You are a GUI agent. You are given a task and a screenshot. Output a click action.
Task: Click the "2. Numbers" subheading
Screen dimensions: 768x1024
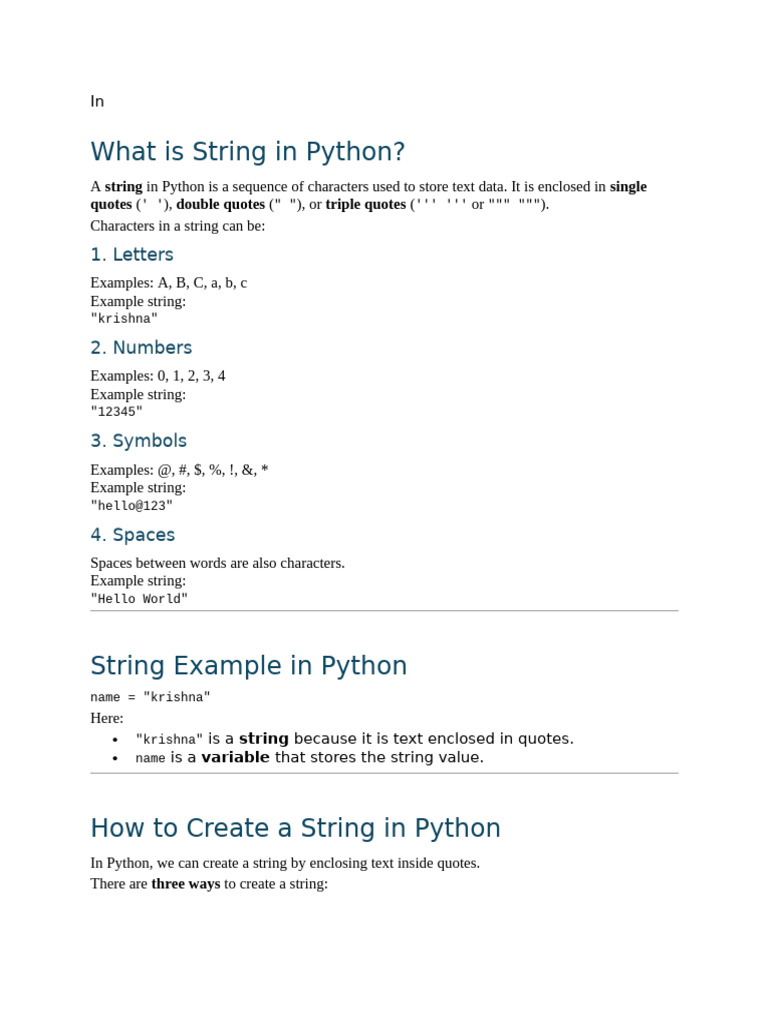point(141,348)
